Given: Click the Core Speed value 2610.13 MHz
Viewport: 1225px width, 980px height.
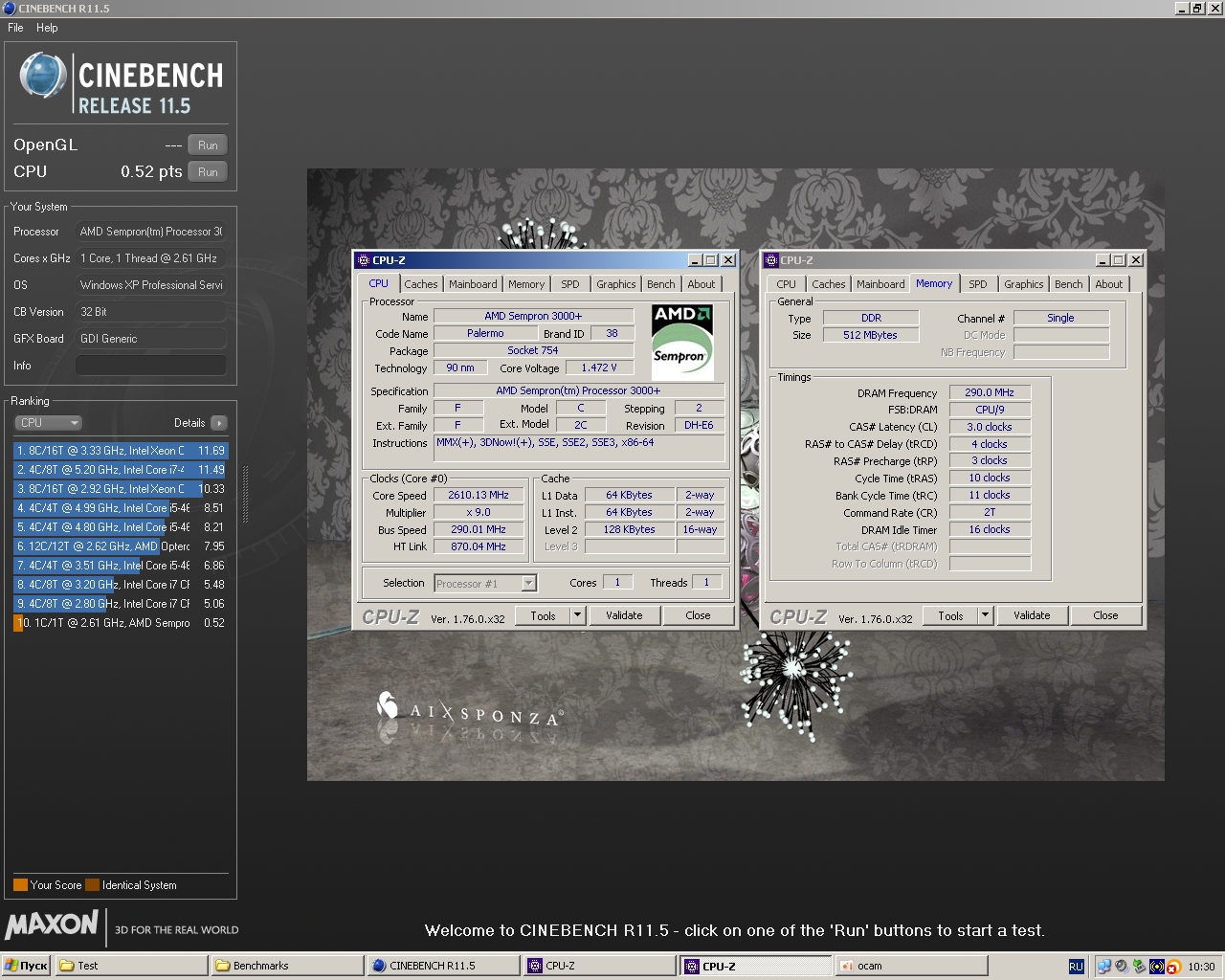Looking at the screenshot, I should (x=479, y=496).
